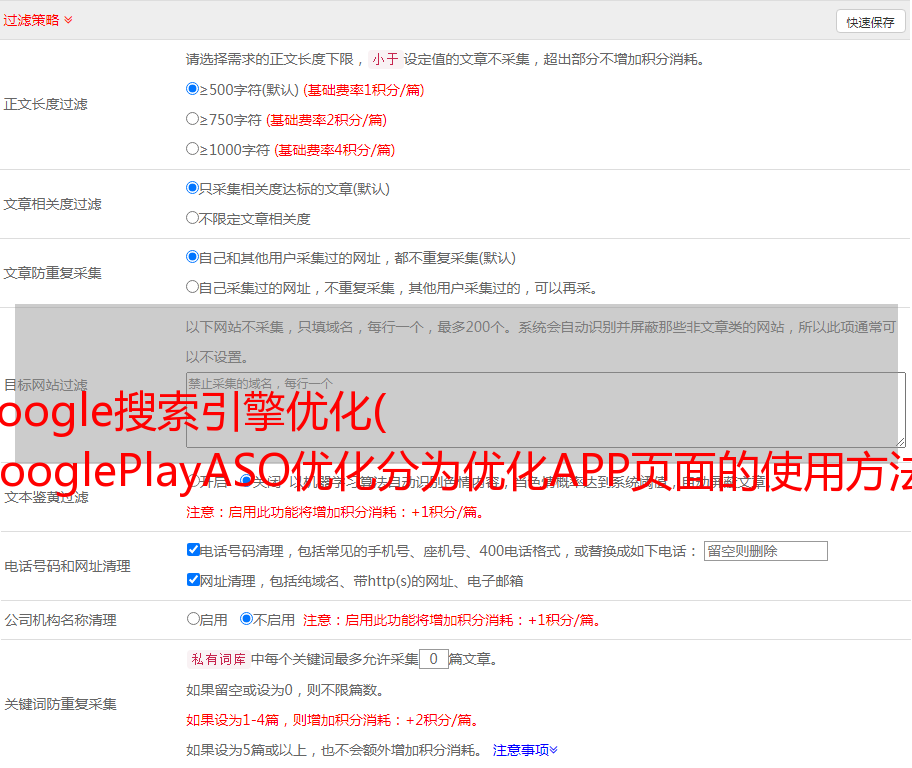Select 自己和其他用户采集过的网址 no-repeat option
This screenshot has height=768, width=912.
click(193, 257)
